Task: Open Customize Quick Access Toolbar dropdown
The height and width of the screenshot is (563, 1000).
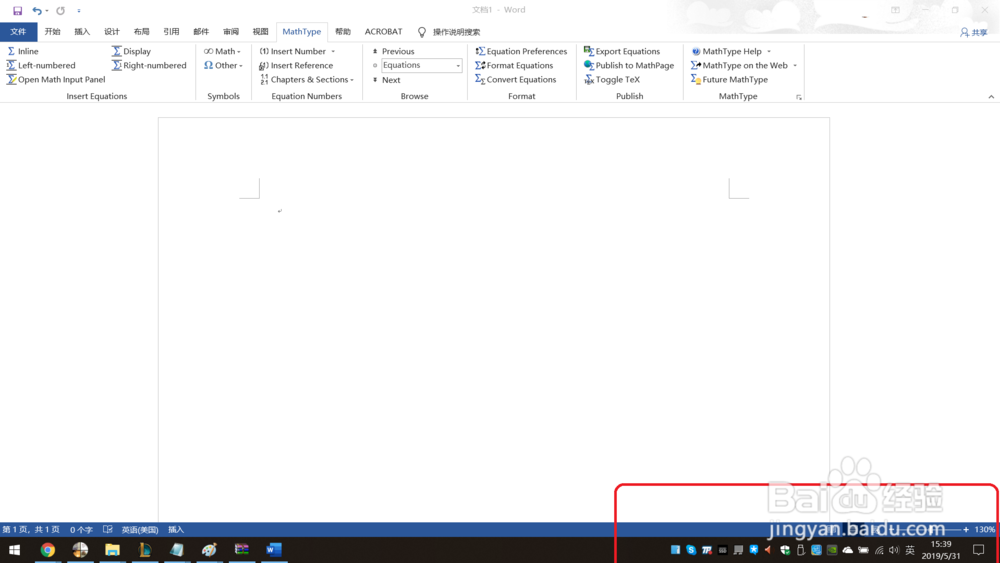Action: 79,10
